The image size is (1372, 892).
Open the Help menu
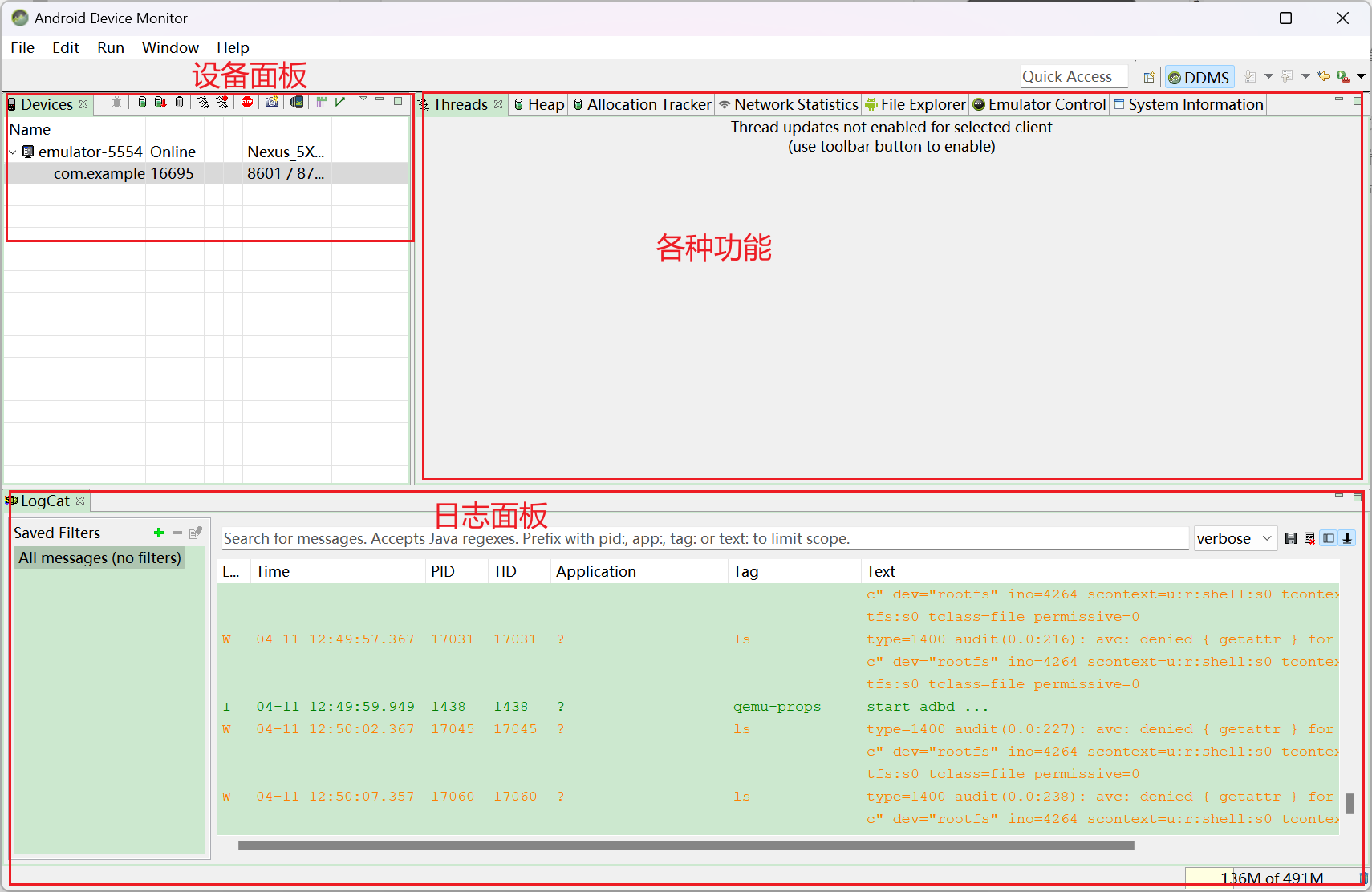233,47
